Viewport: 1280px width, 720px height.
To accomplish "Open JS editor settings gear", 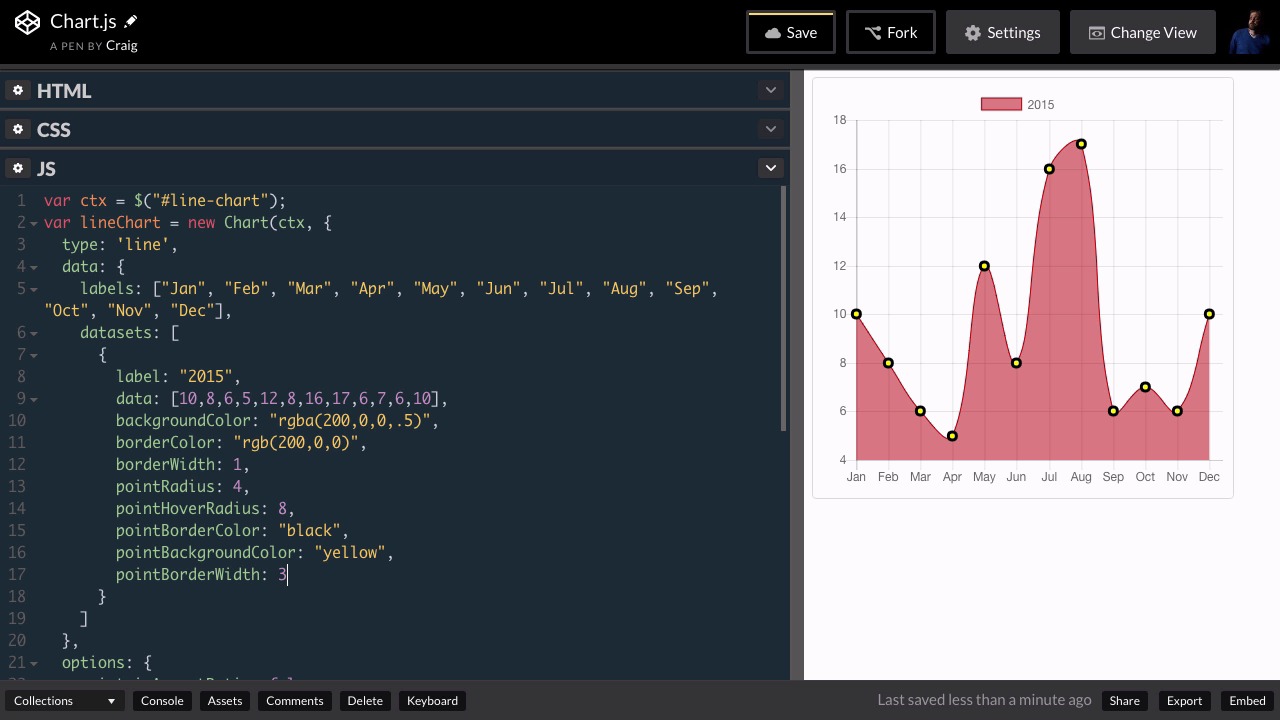I will (18, 169).
